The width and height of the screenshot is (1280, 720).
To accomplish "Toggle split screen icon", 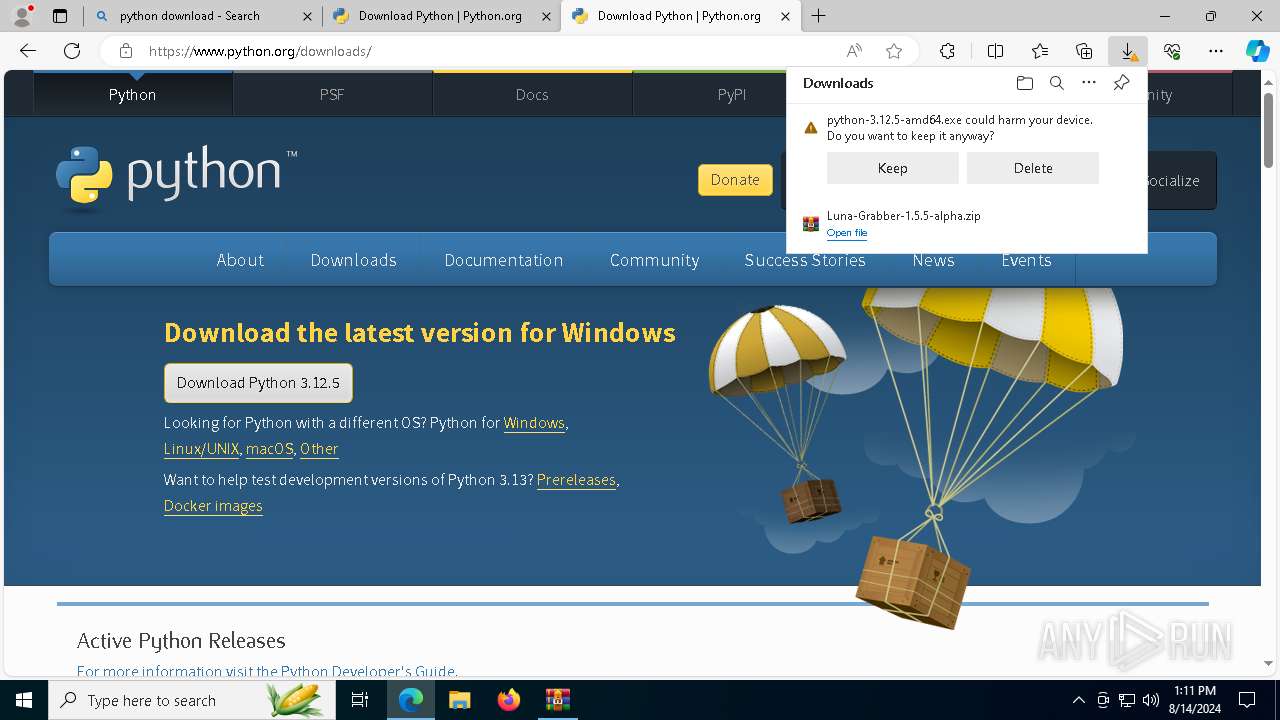I will point(995,51).
